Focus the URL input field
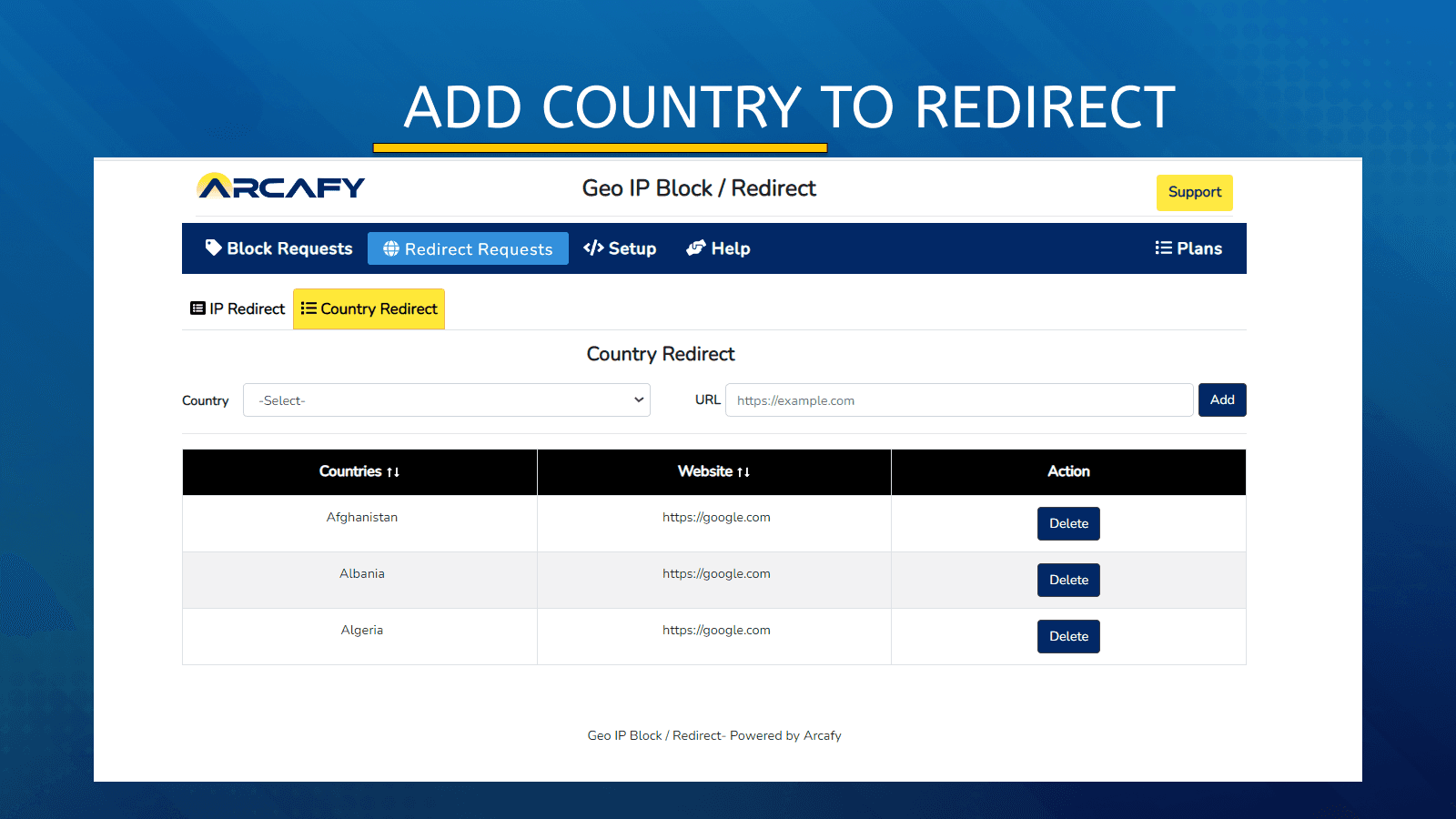The height and width of the screenshot is (819, 1456). [958, 400]
